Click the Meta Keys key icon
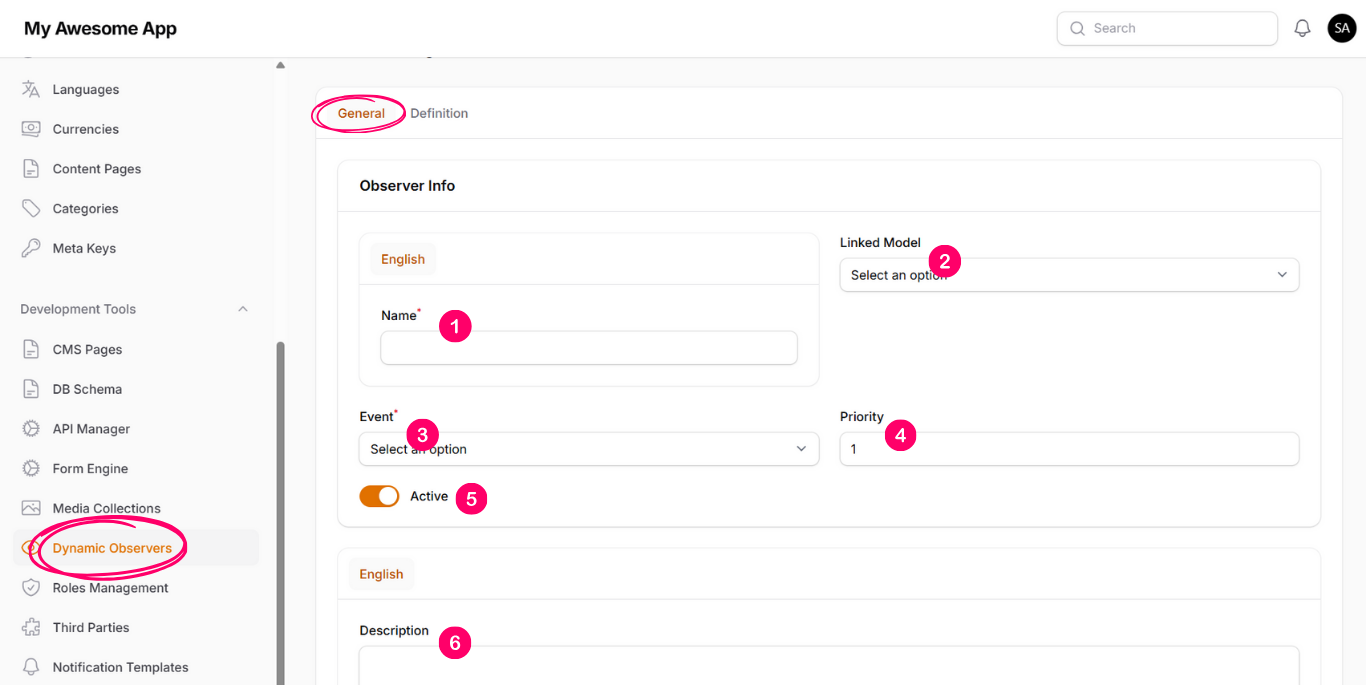 click(31, 248)
